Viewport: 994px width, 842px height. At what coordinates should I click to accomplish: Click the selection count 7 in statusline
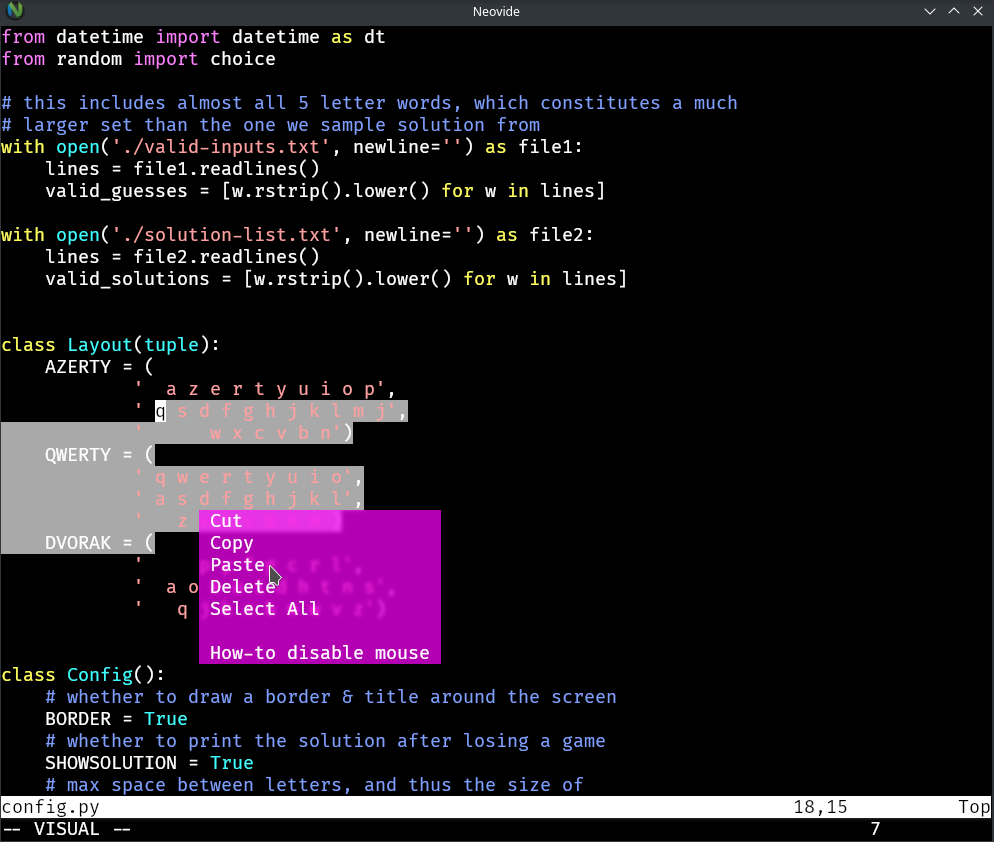coord(874,828)
